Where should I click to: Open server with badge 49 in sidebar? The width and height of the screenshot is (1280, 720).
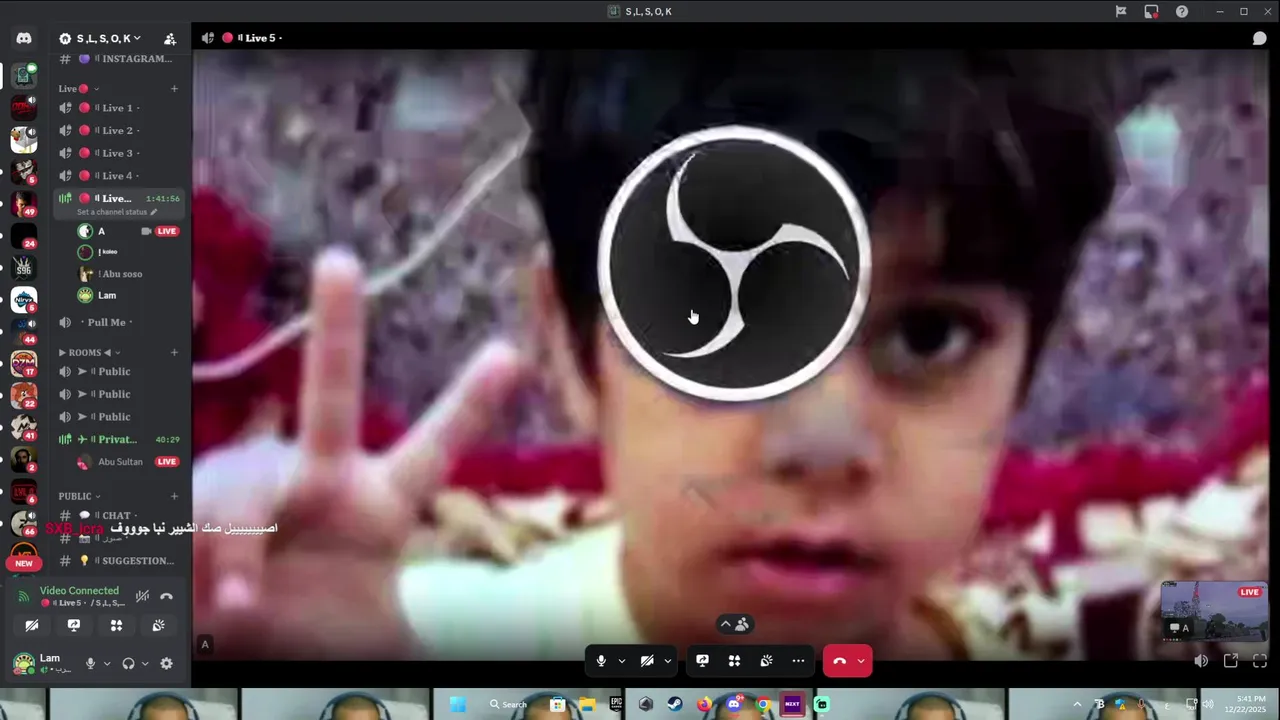pos(24,204)
